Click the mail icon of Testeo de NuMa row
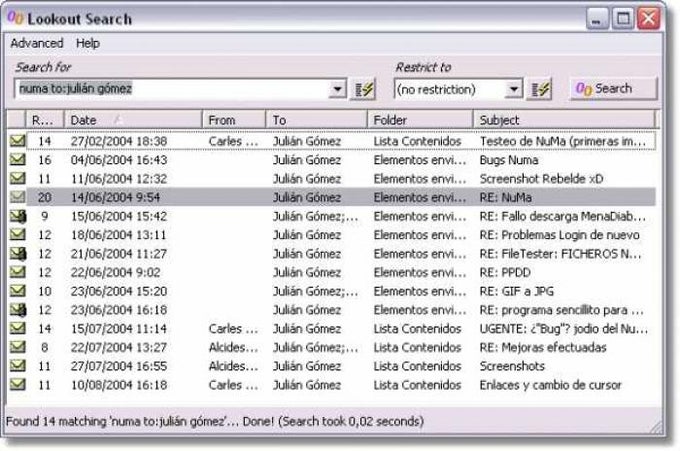This screenshot has height=451, width=680. [x=17, y=141]
